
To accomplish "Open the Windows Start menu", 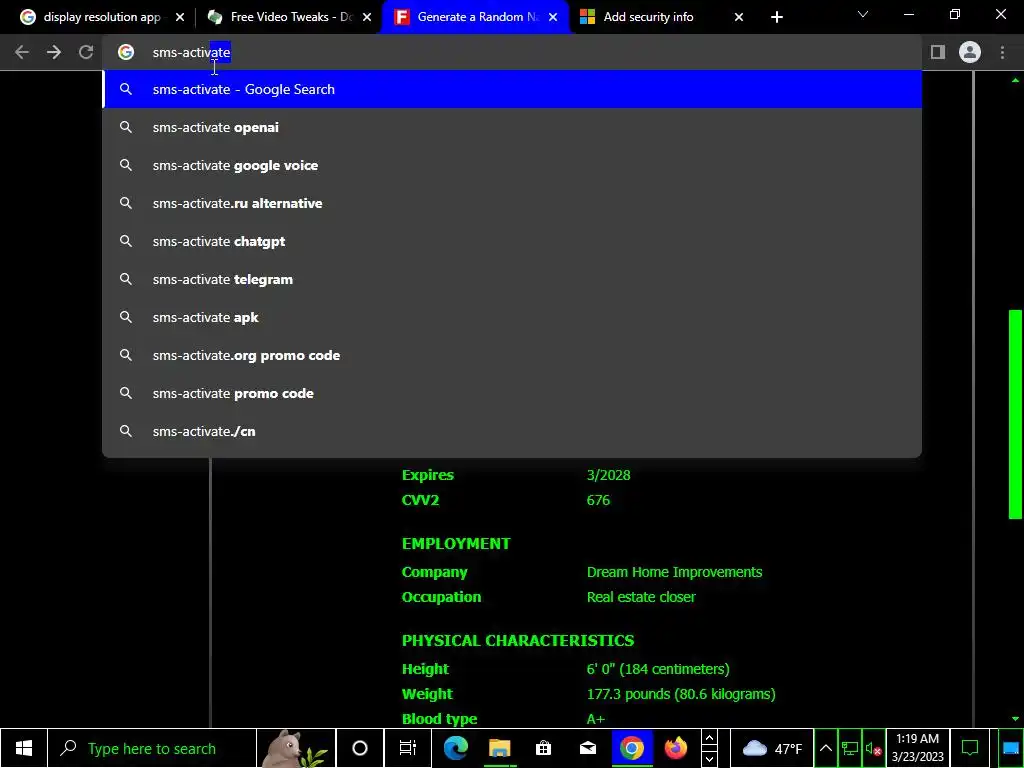I will pos(24,748).
